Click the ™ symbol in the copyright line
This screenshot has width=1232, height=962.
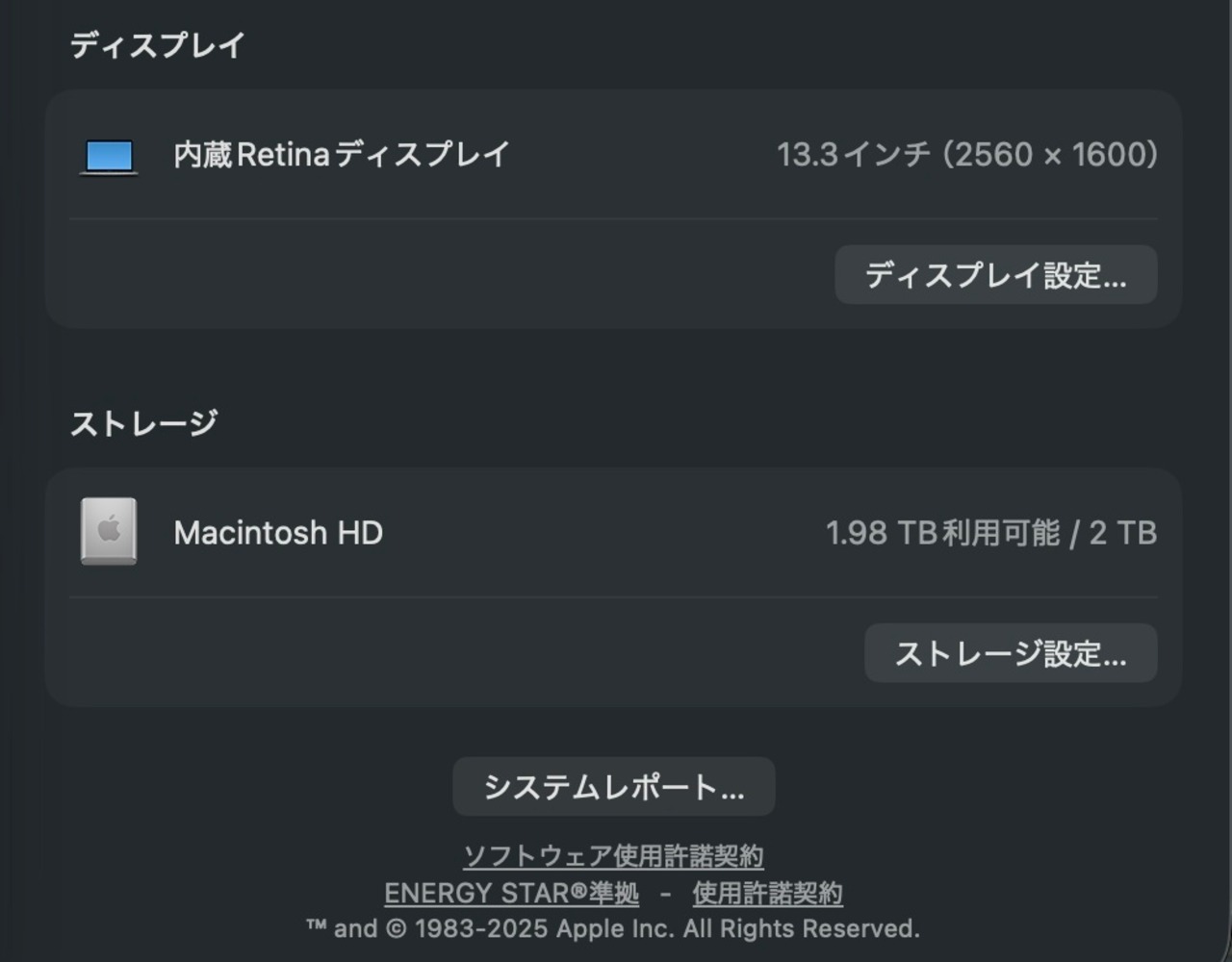point(316,927)
